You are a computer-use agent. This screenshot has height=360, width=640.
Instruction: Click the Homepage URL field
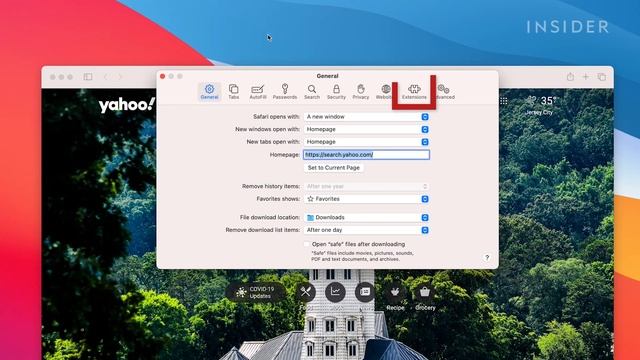tap(367, 155)
